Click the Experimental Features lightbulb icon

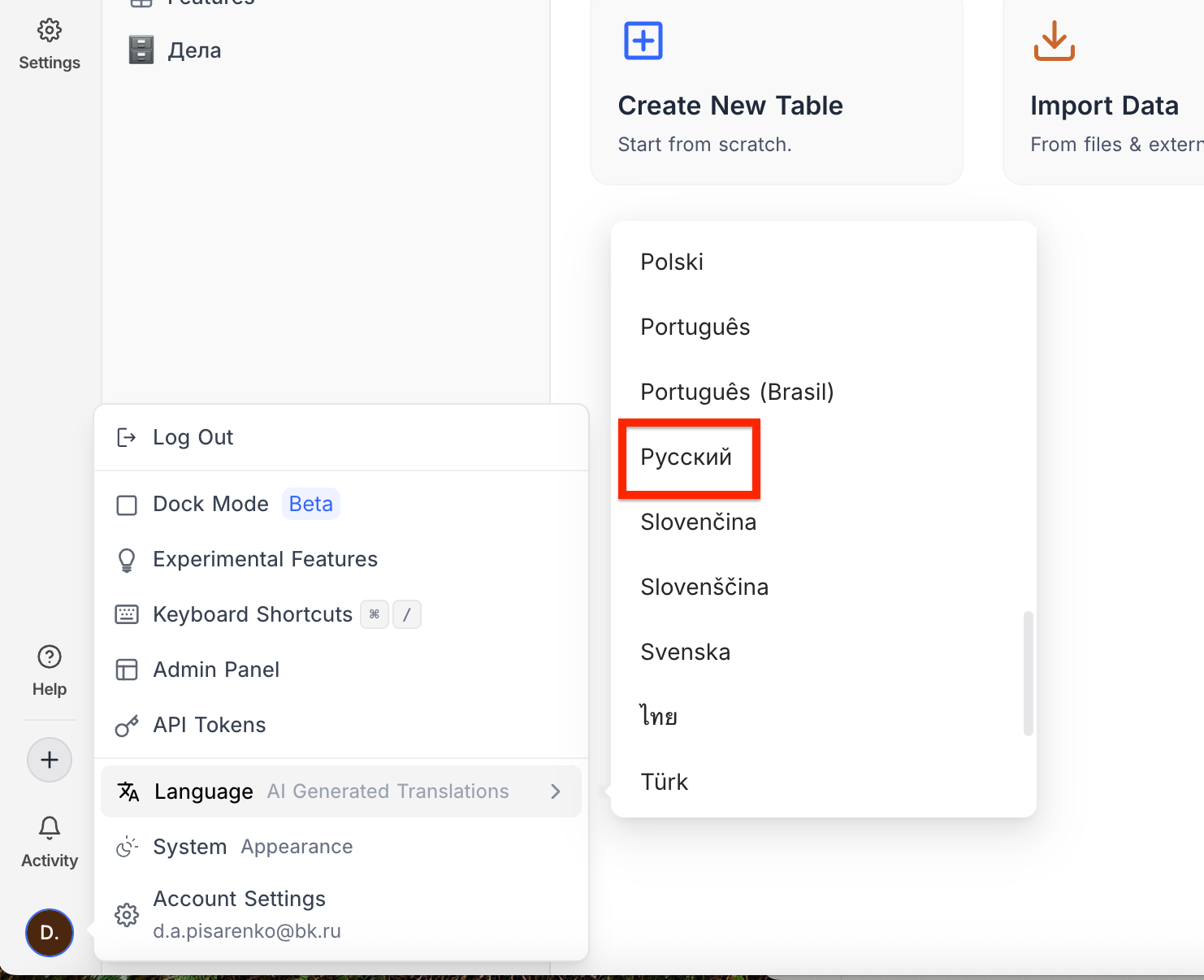(127, 560)
